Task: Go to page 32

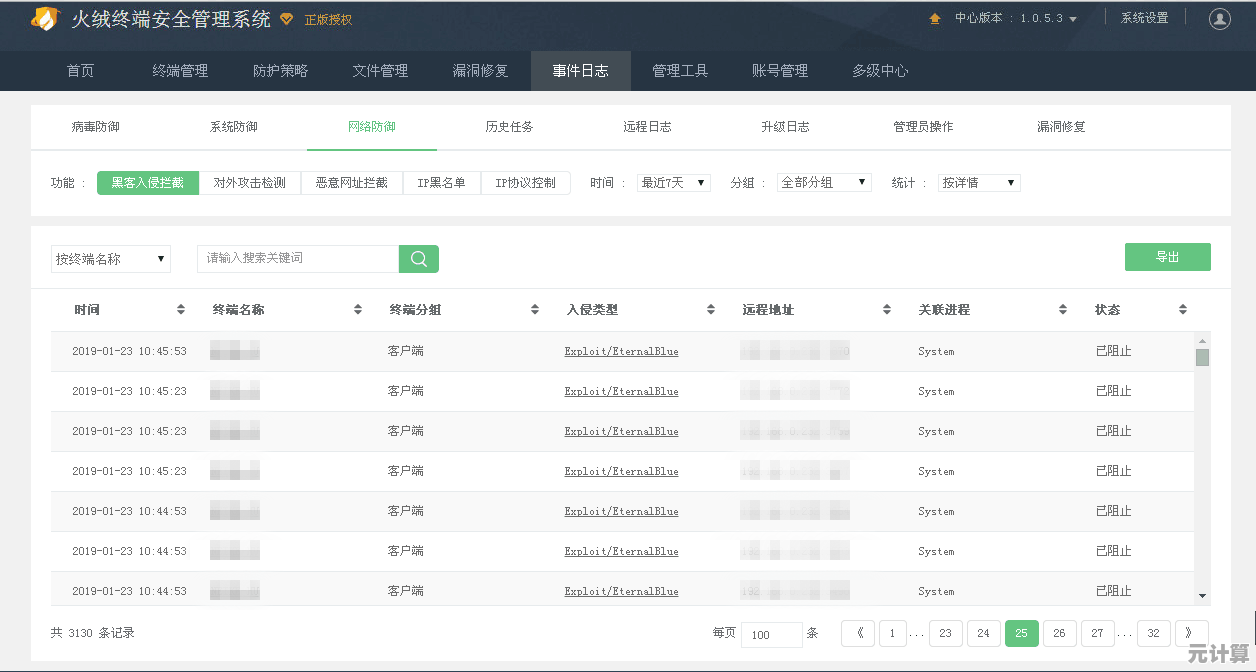Action: (x=1154, y=633)
